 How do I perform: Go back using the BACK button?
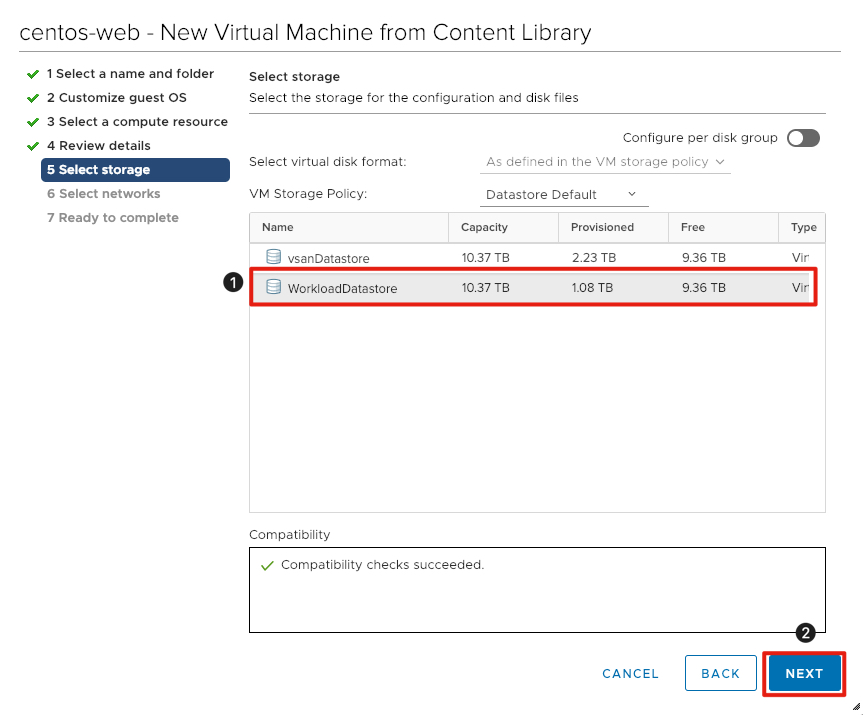(720, 673)
